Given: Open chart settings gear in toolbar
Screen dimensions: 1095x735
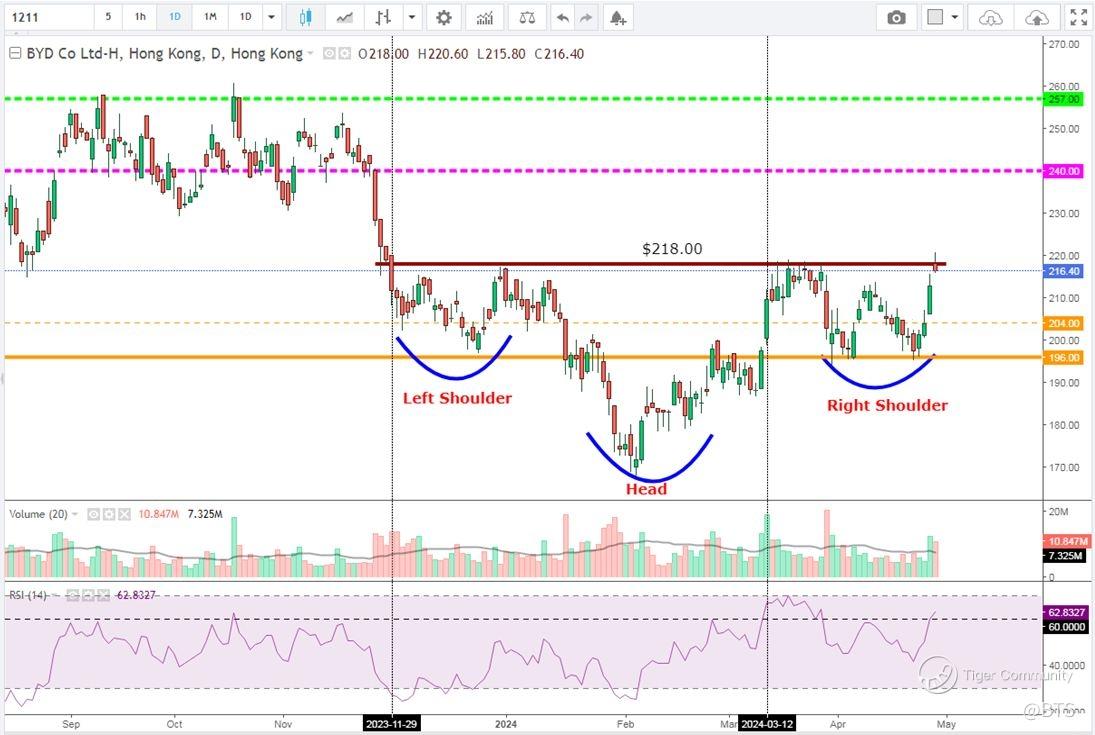Looking at the screenshot, I should tap(443, 17).
